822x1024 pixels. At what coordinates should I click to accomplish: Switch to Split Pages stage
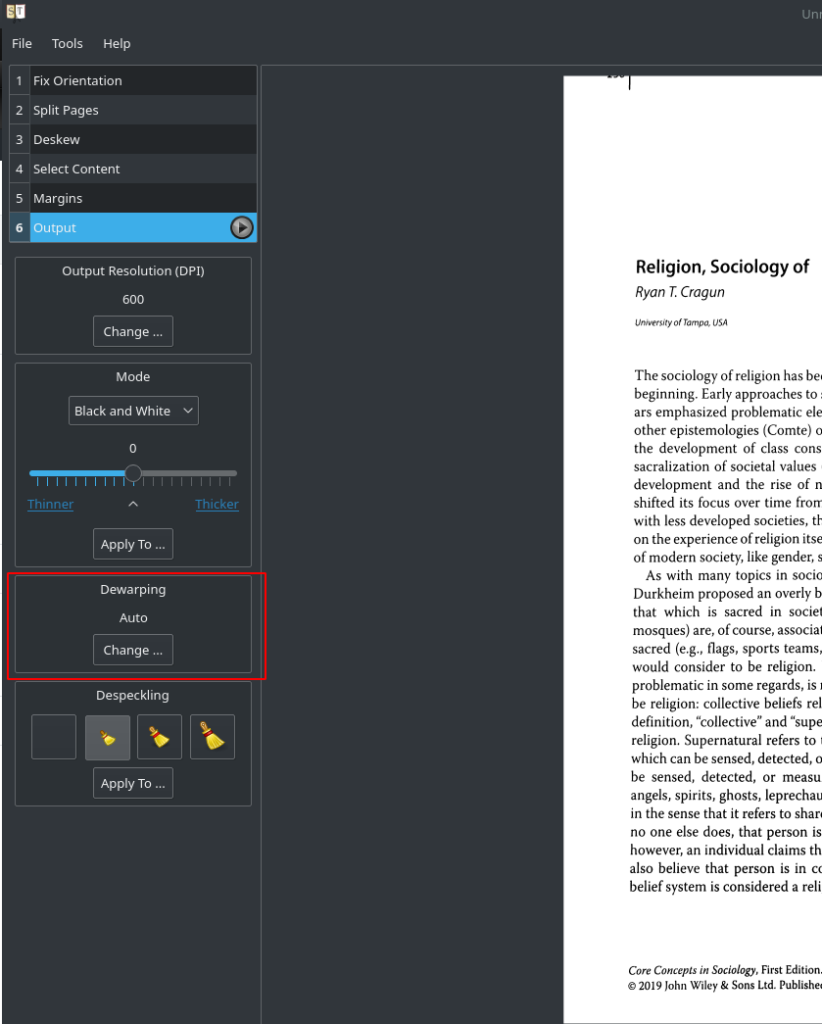(x=133, y=110)
